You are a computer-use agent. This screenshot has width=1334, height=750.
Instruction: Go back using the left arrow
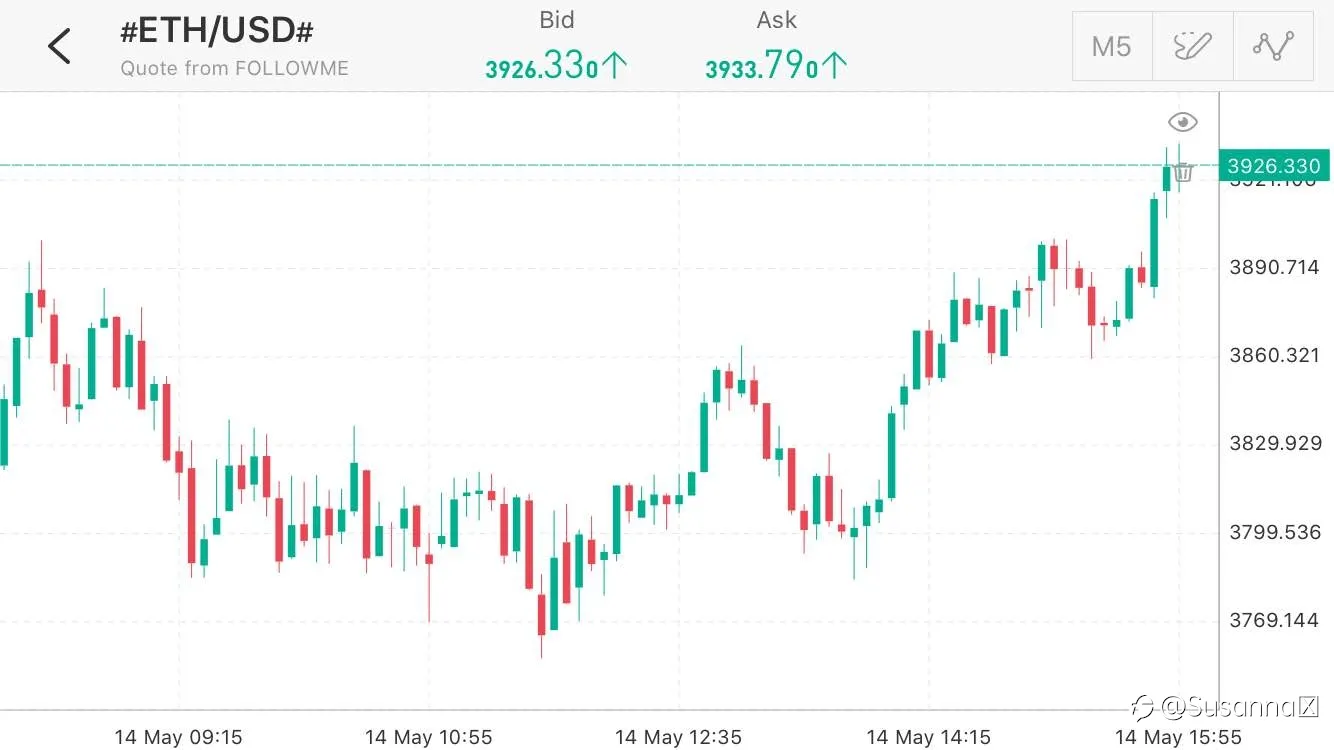[60, 46]
